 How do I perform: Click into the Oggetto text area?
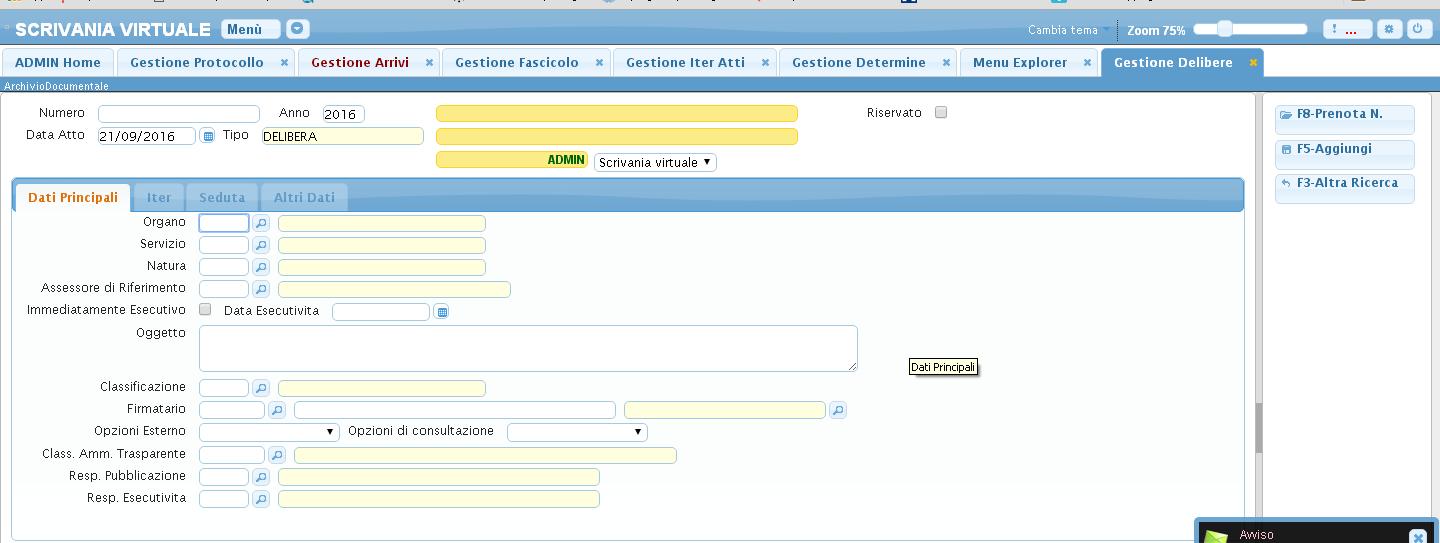click(527, 348)
